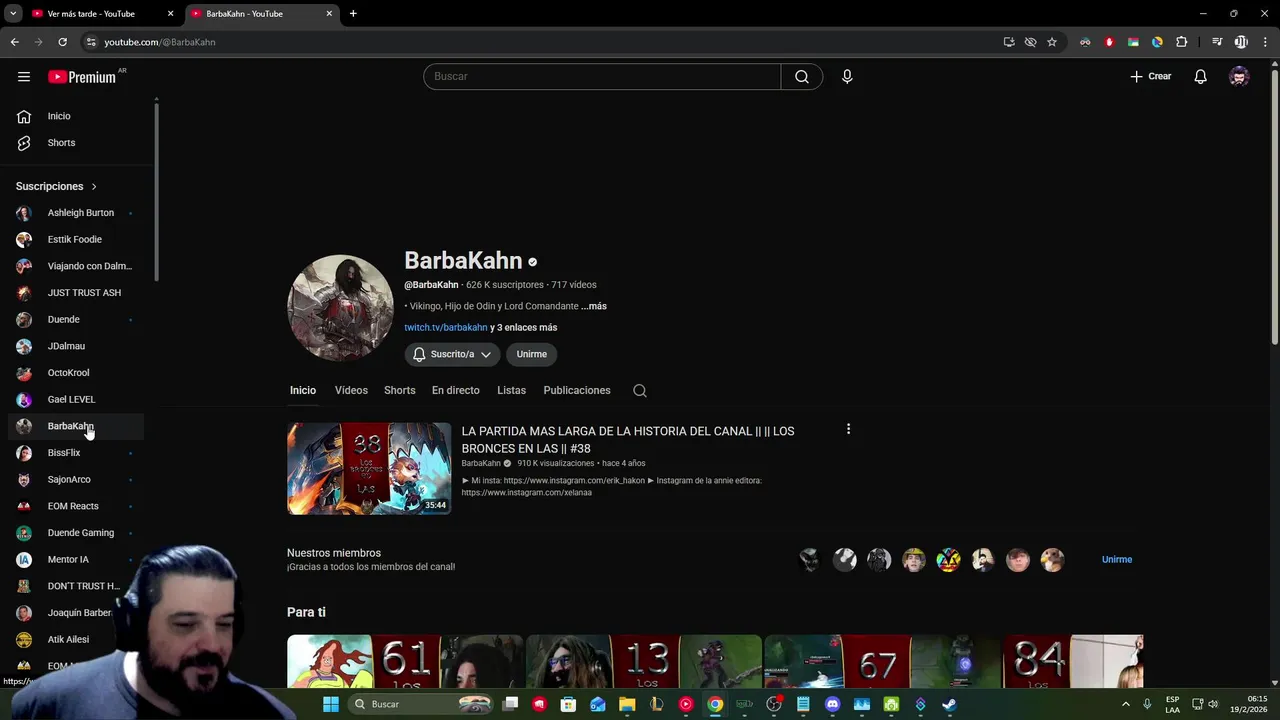
Task: Switch to the Videos tab
Action: click(351, 391)
